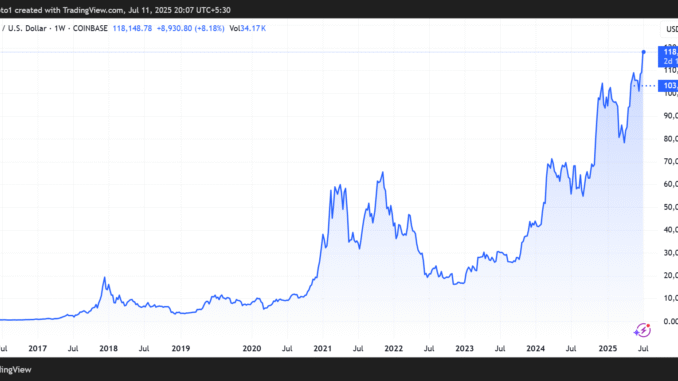The image size is (678, 381).
Task: Open the USD currency selector
Action: (x=670, y=29)
